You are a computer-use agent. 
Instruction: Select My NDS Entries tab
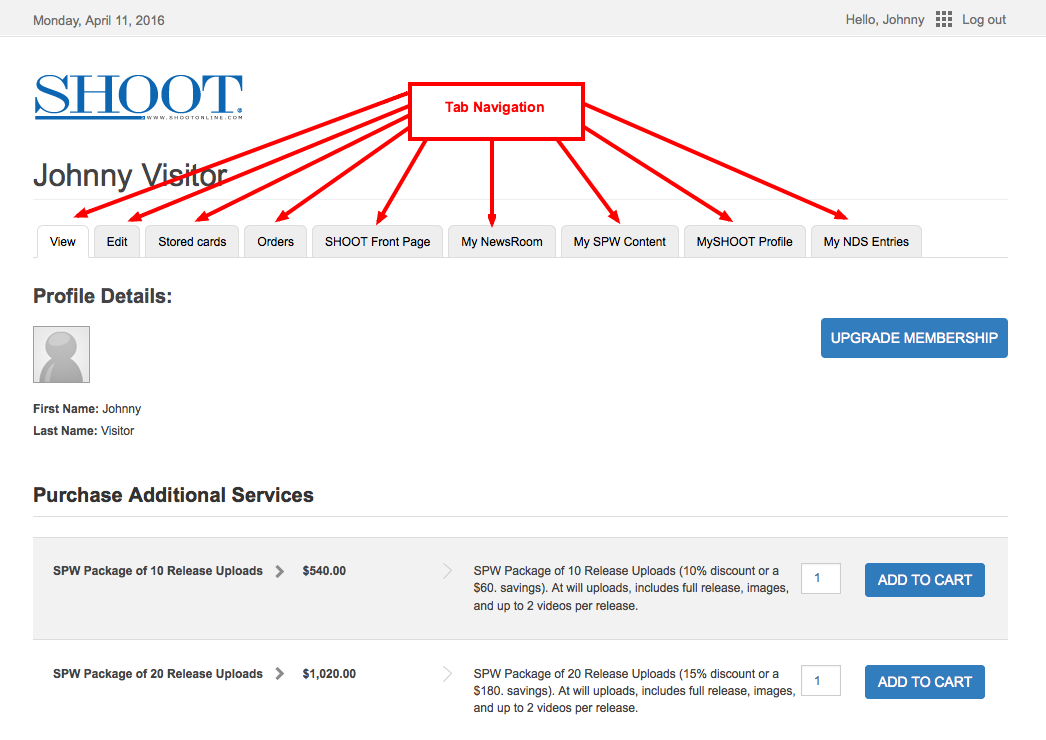pos(866,242)
